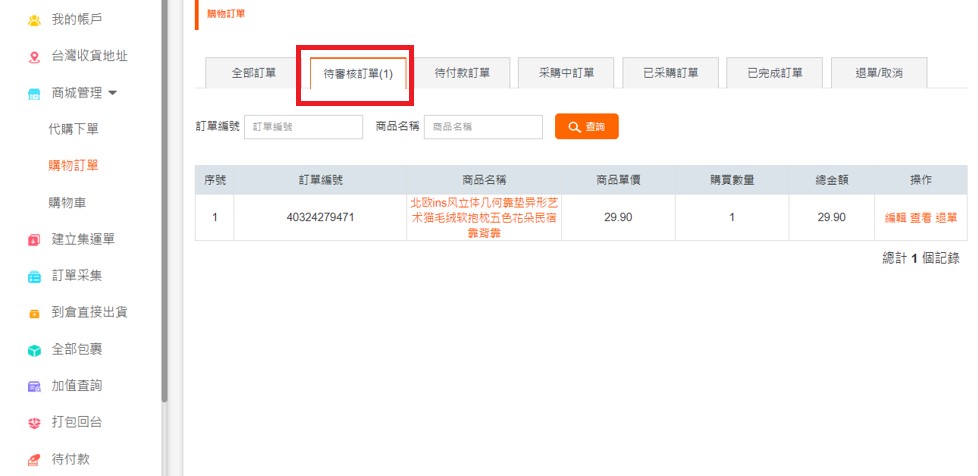Click the 全部包裹 cube icon
The width and height of the screenshot is (978, 476).
[x=34, y=350]
